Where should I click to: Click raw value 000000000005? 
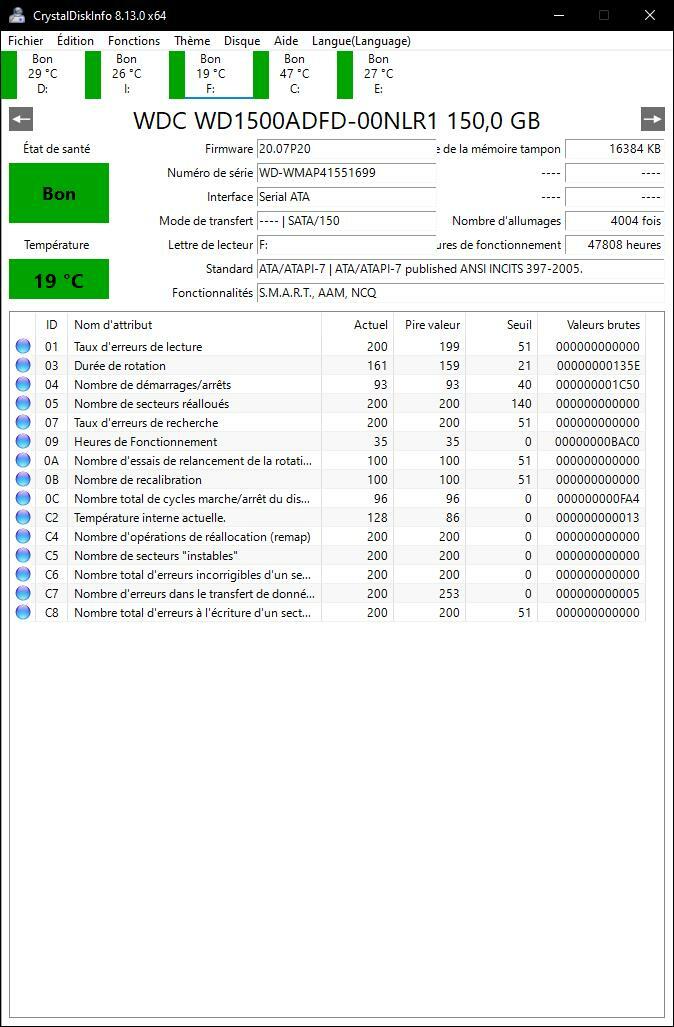pos(598,594)
